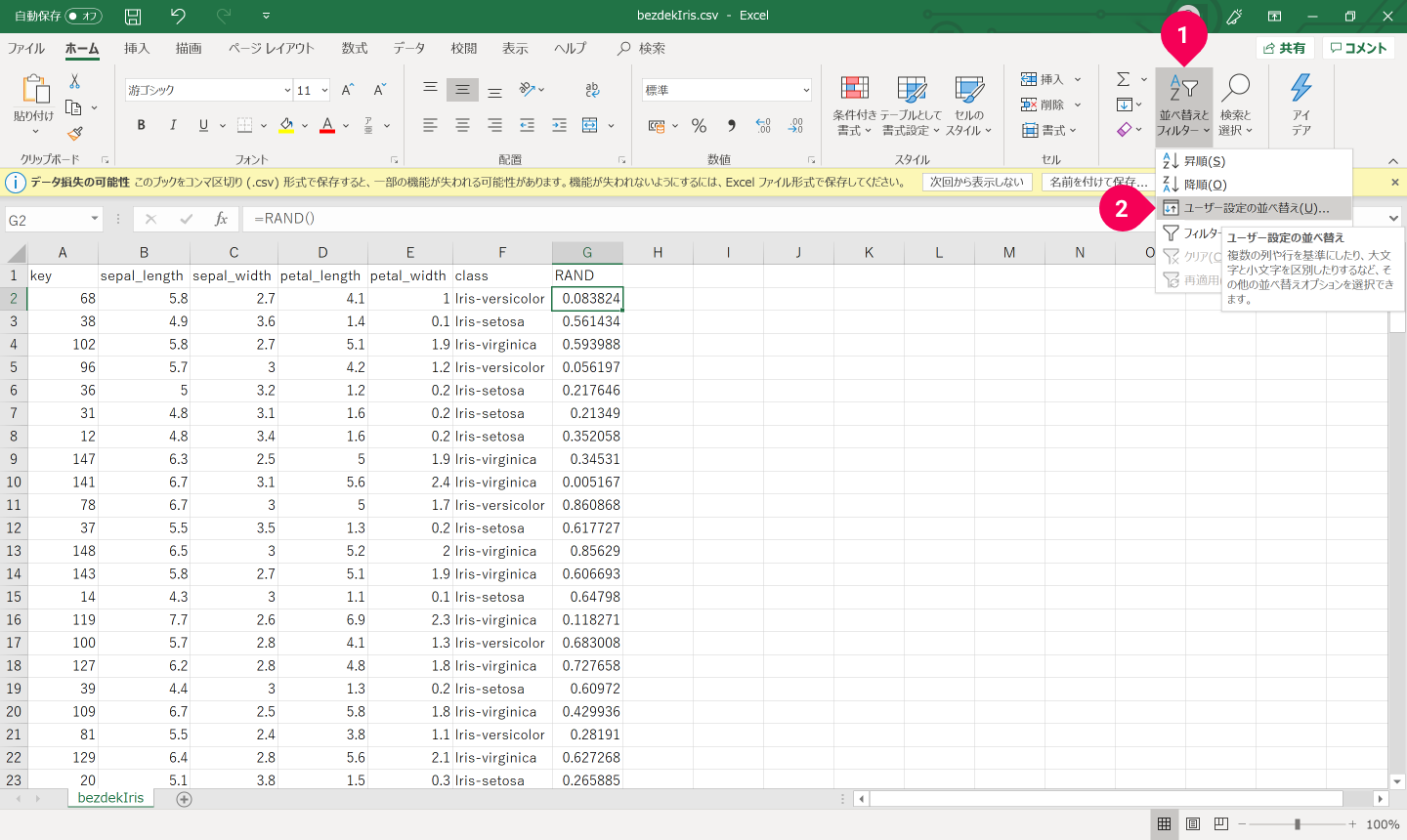Open Format as Table

(x=912, y=105)
